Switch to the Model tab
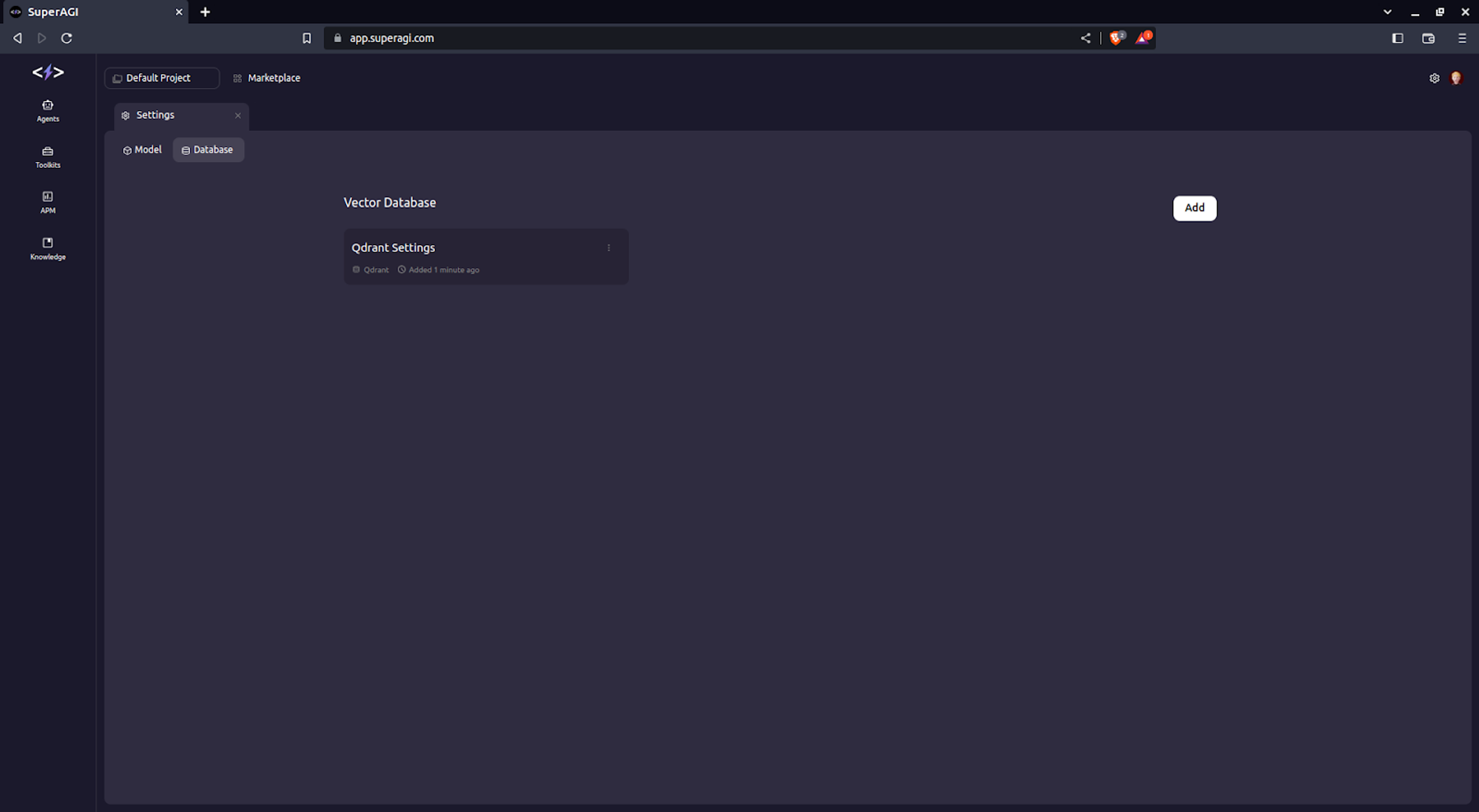 click(142, 150)
